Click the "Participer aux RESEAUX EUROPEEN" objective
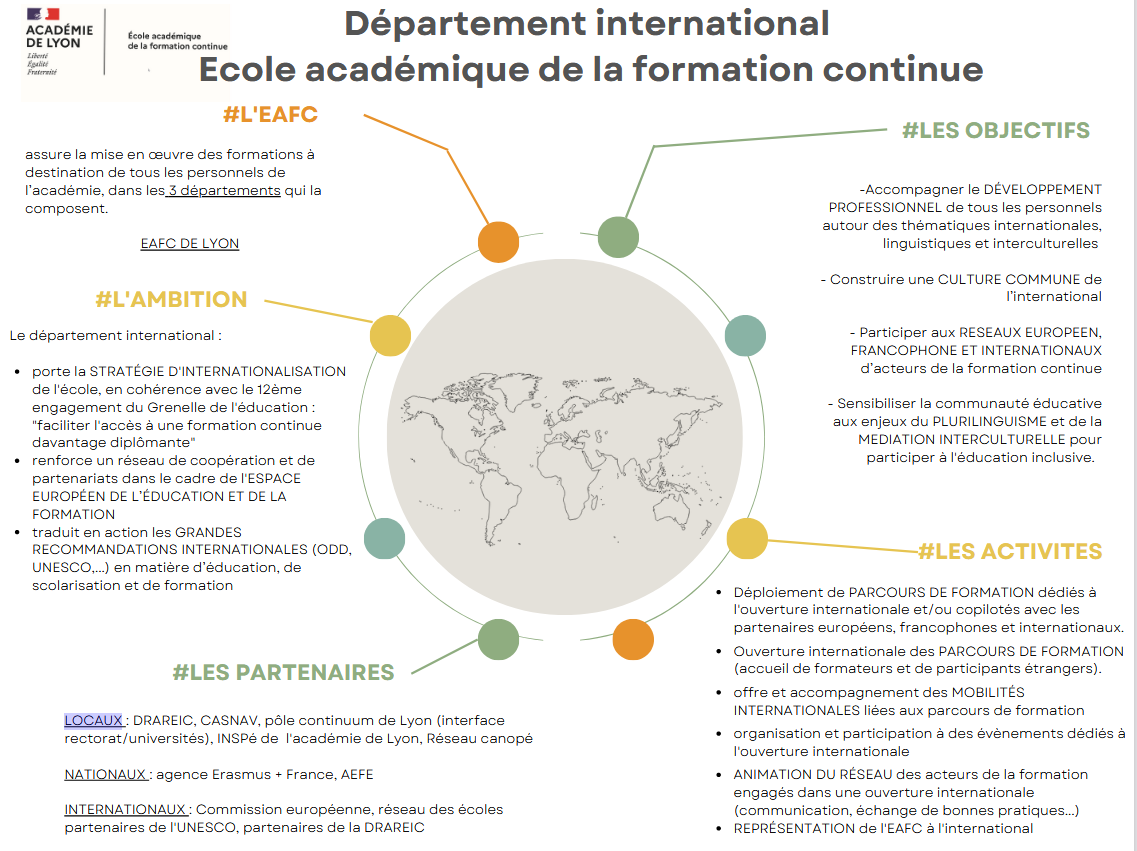The image size is (1137, 851). (x=975, y=350)
